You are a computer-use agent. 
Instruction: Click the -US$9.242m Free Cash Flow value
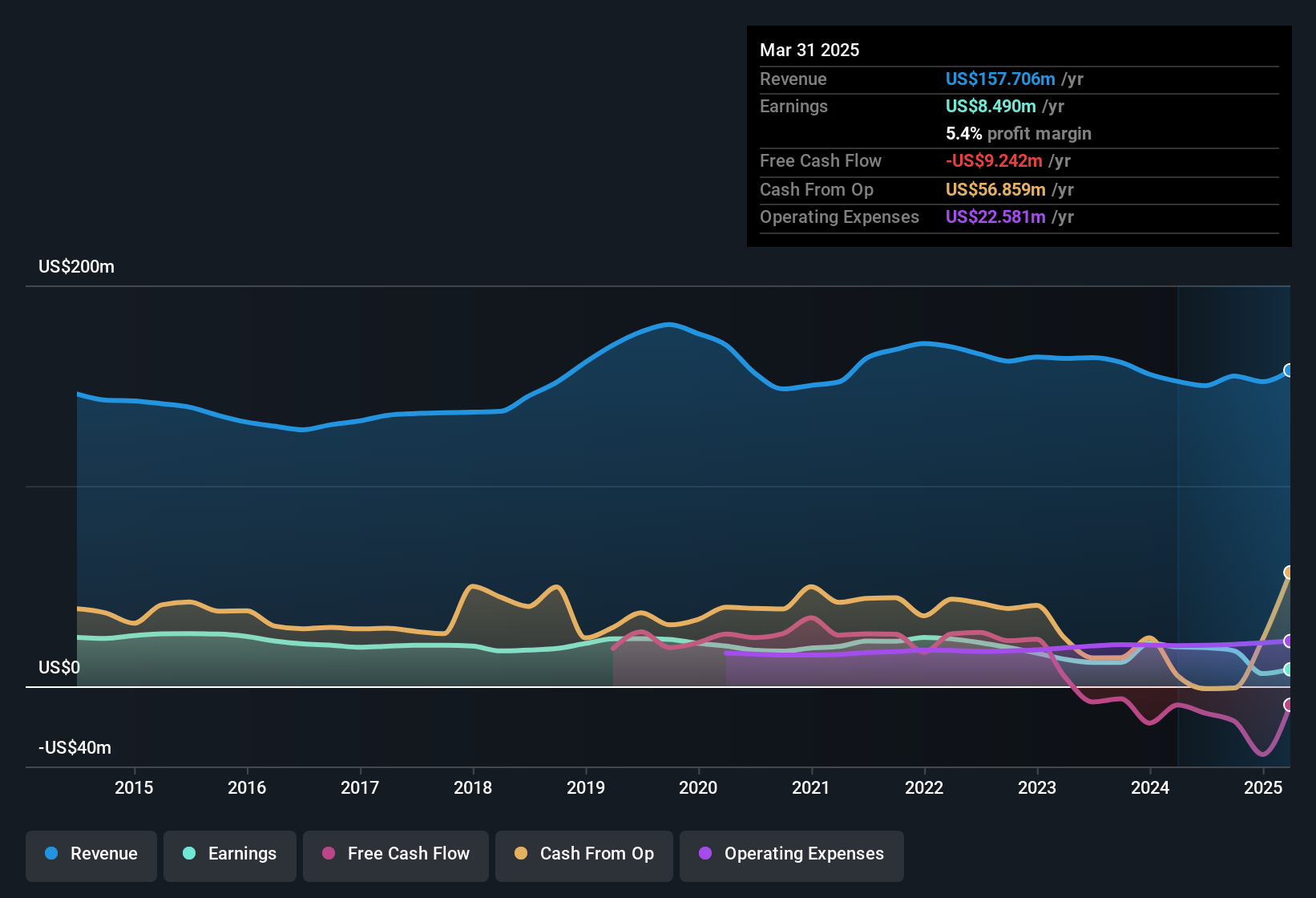(x=995, y=160)
